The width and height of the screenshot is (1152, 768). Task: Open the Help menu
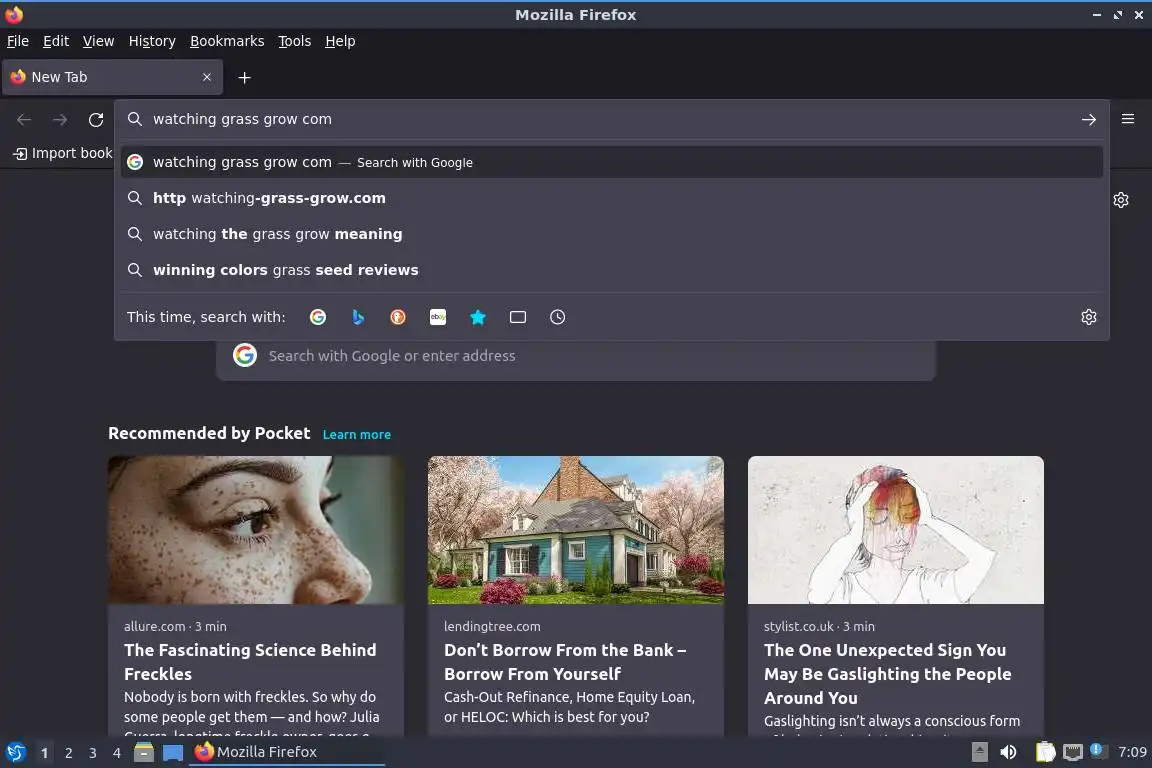[340, 41]
